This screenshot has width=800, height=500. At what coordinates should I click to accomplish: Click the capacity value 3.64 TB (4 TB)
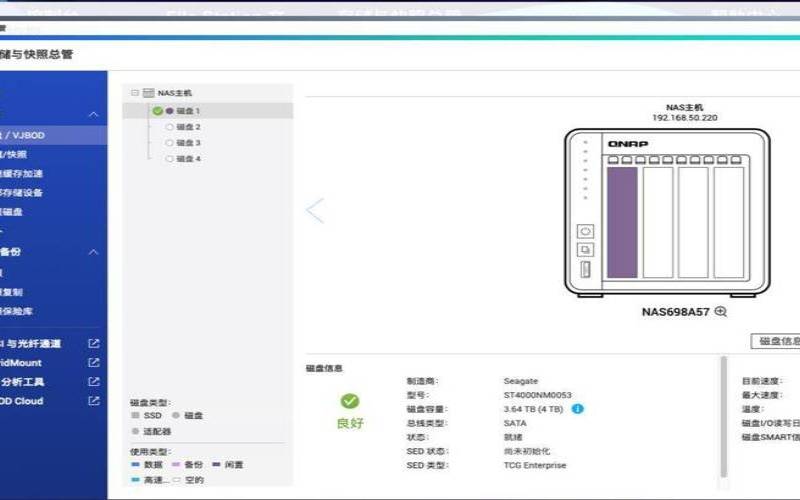[533, 409]
